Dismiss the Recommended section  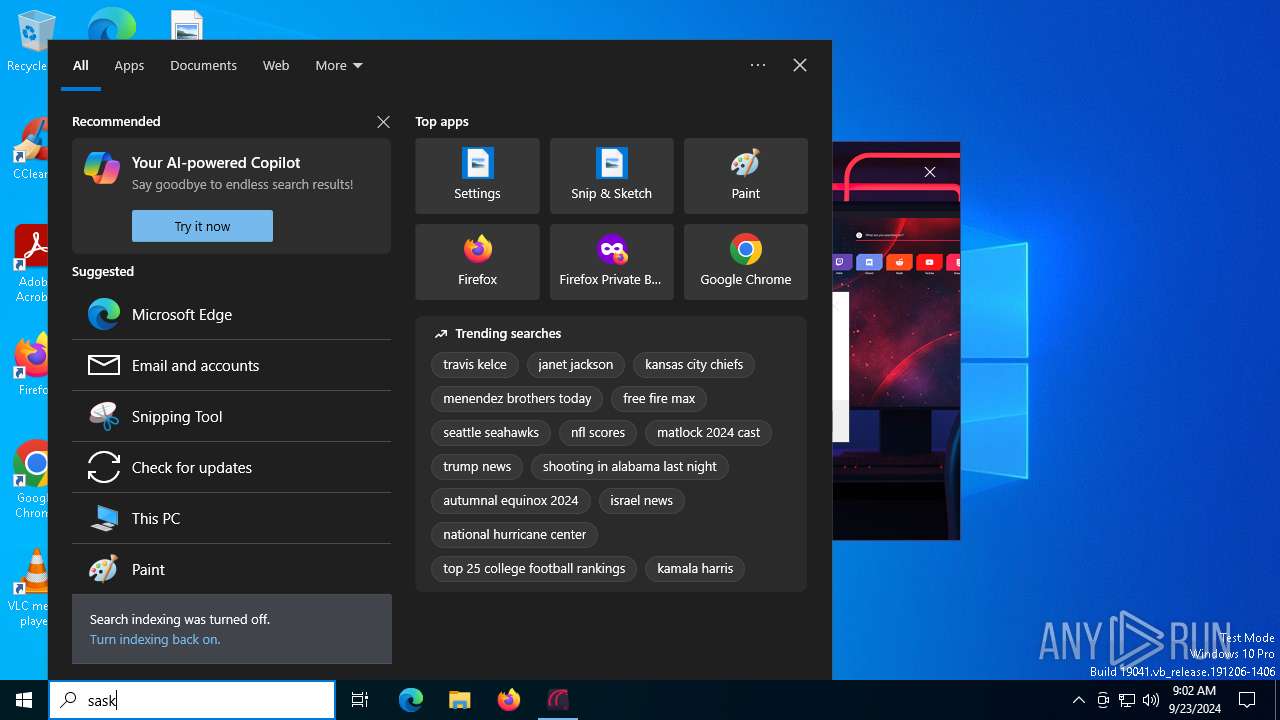[383, 121]
